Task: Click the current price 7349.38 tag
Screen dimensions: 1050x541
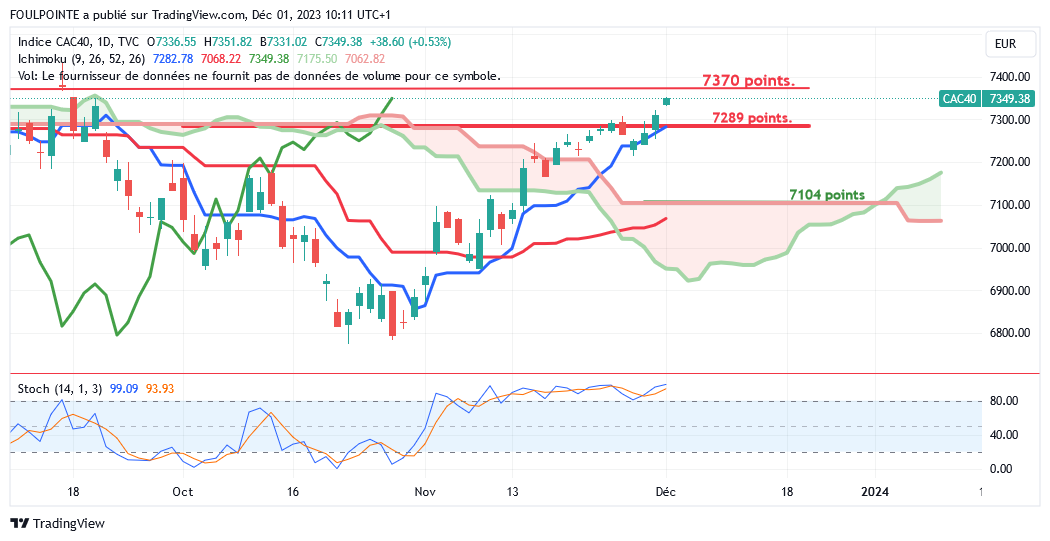Action: (x=1010, y=98)
